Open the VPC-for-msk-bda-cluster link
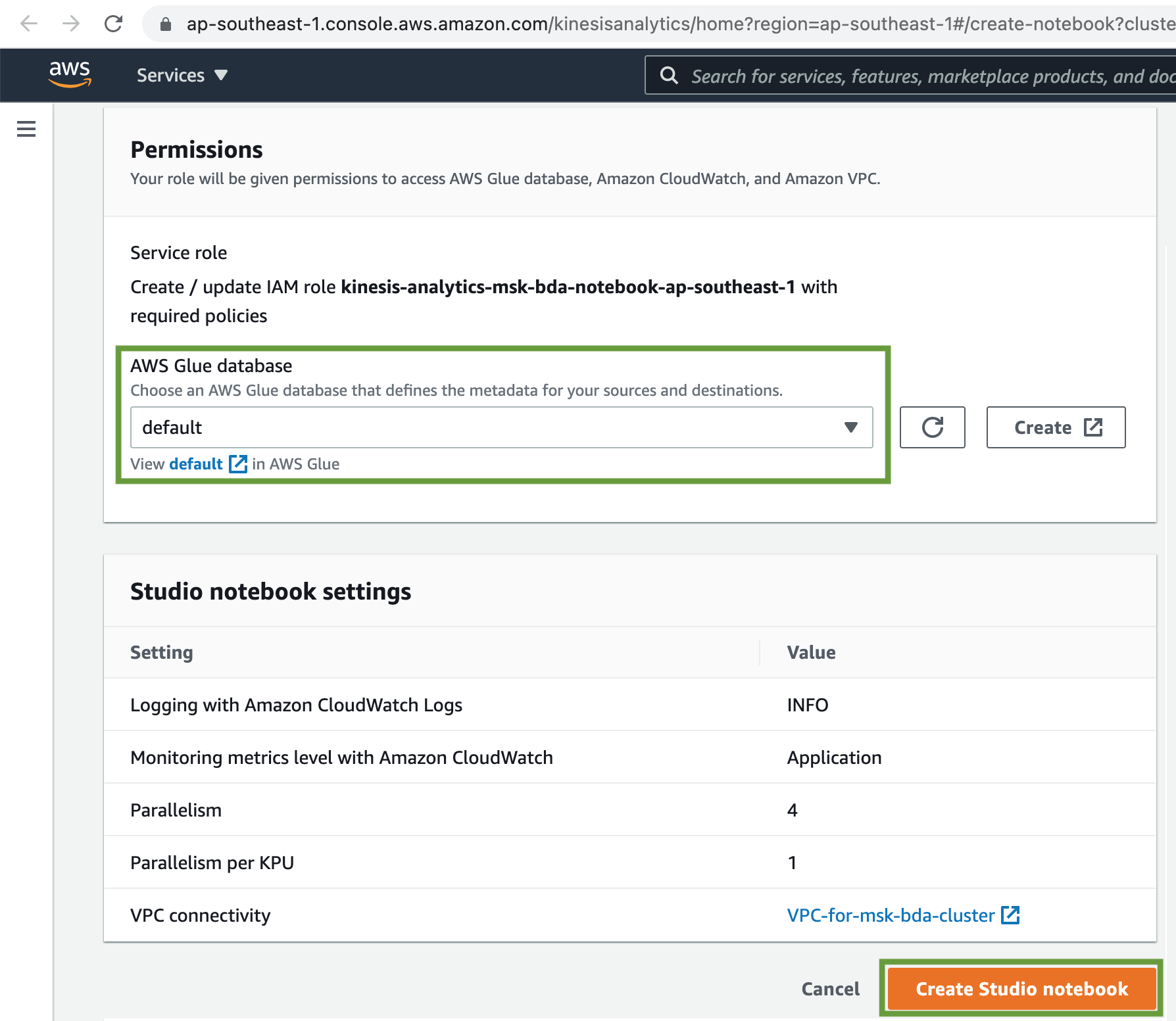The image size is (1176, 1021). [x=891, y=915]
